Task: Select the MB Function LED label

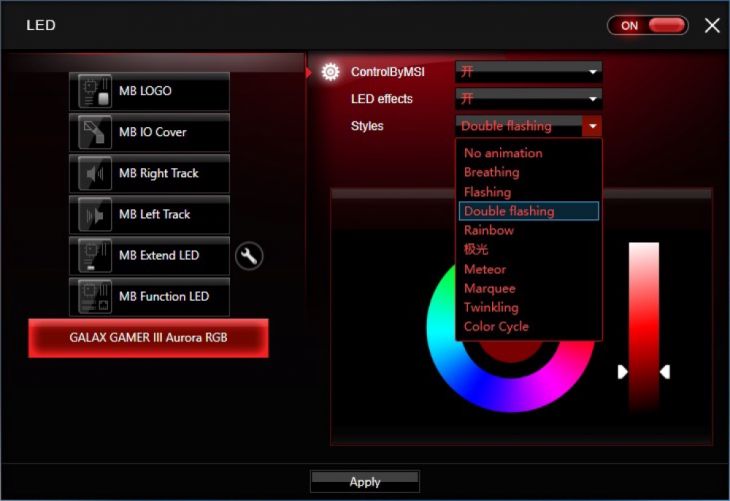Action: pyautogui.click(x=164, y=296)
